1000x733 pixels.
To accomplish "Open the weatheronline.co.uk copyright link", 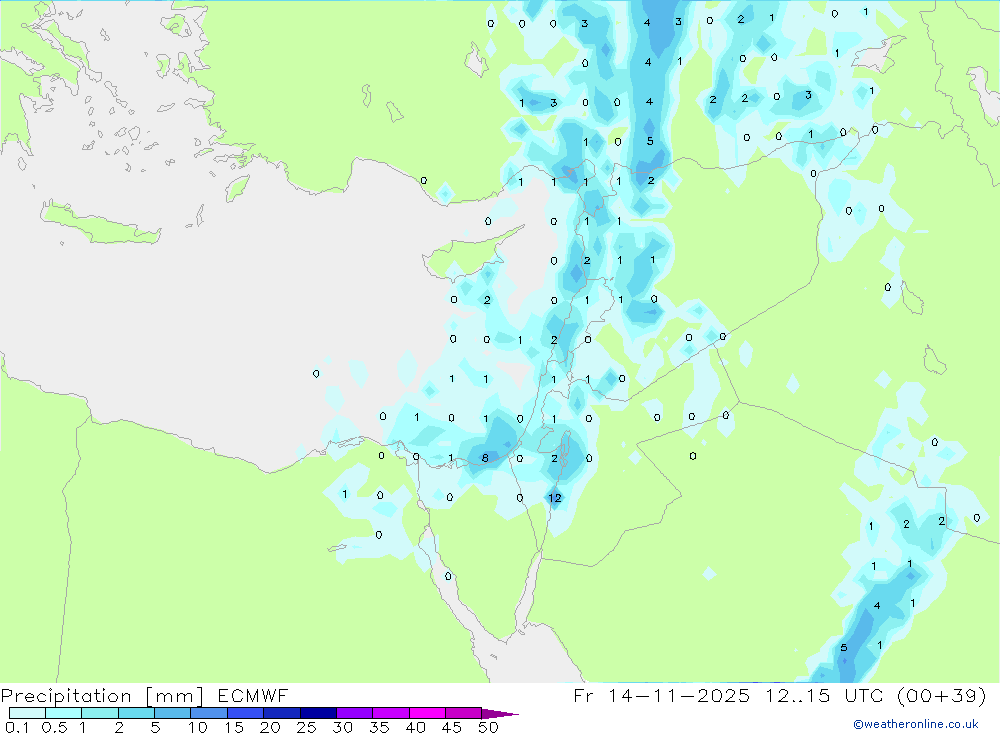I will pos(916,724).
